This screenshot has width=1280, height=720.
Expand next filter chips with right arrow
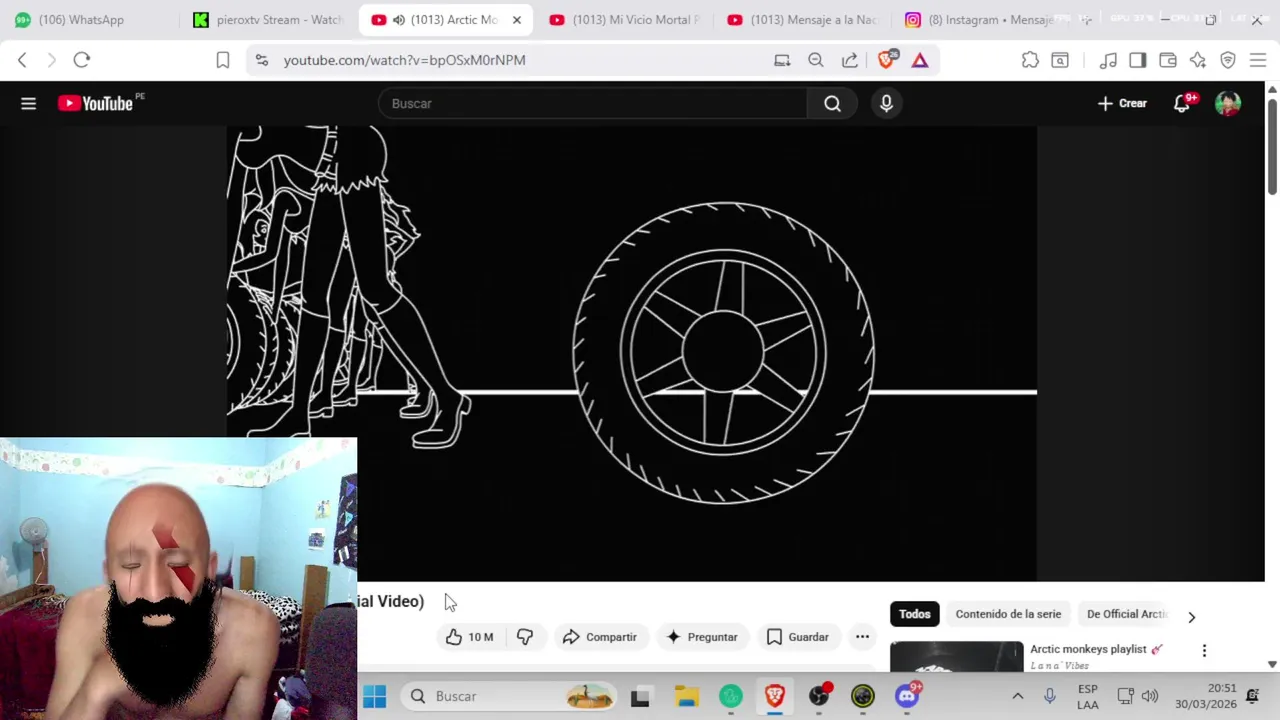pos(1191,617)
